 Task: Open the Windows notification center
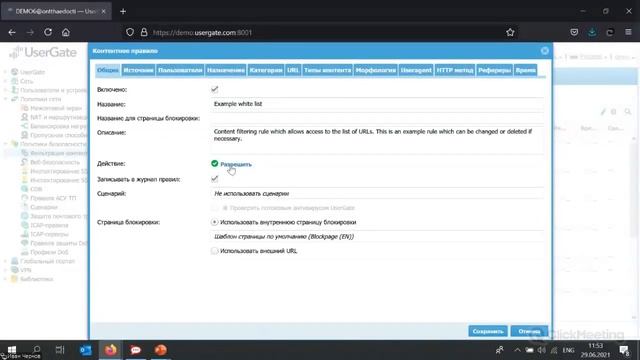tap(624, 350)
